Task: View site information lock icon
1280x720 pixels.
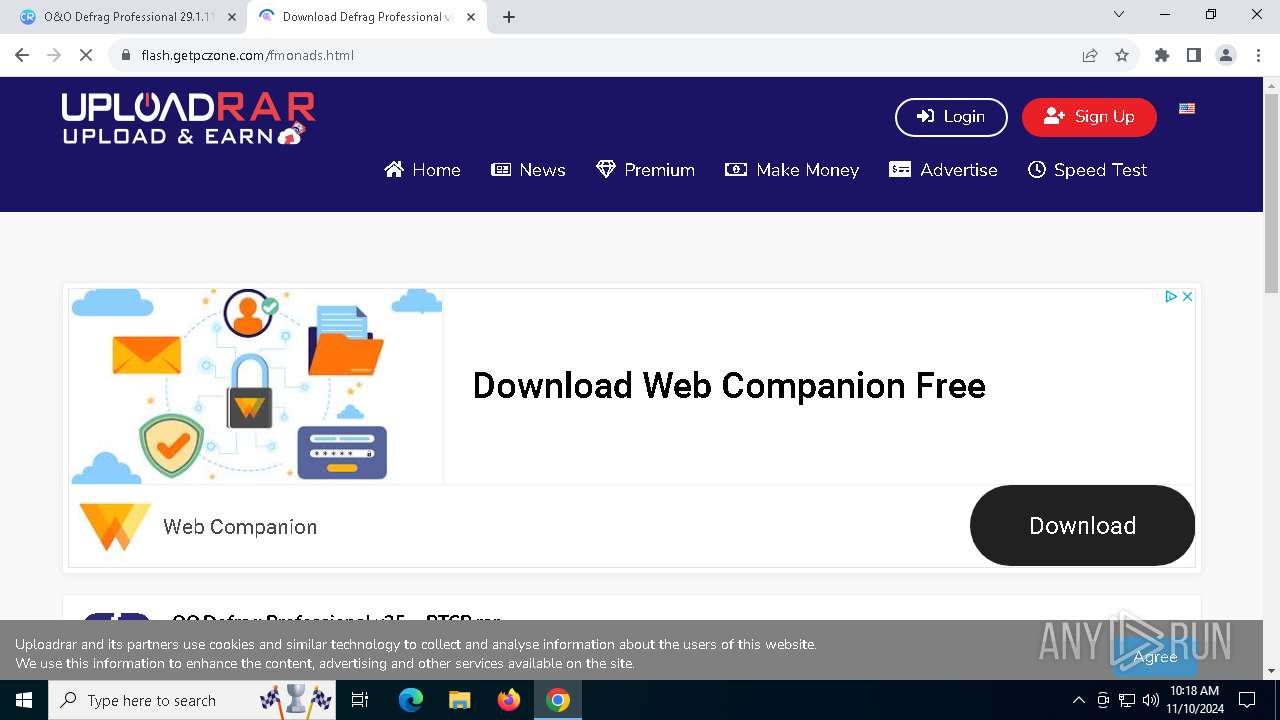Action: [x=126, y=55]
